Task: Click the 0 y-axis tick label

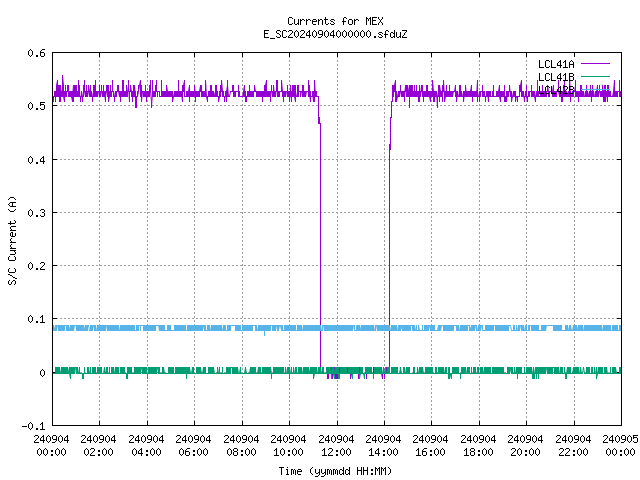Action: (x=42, y=373)
